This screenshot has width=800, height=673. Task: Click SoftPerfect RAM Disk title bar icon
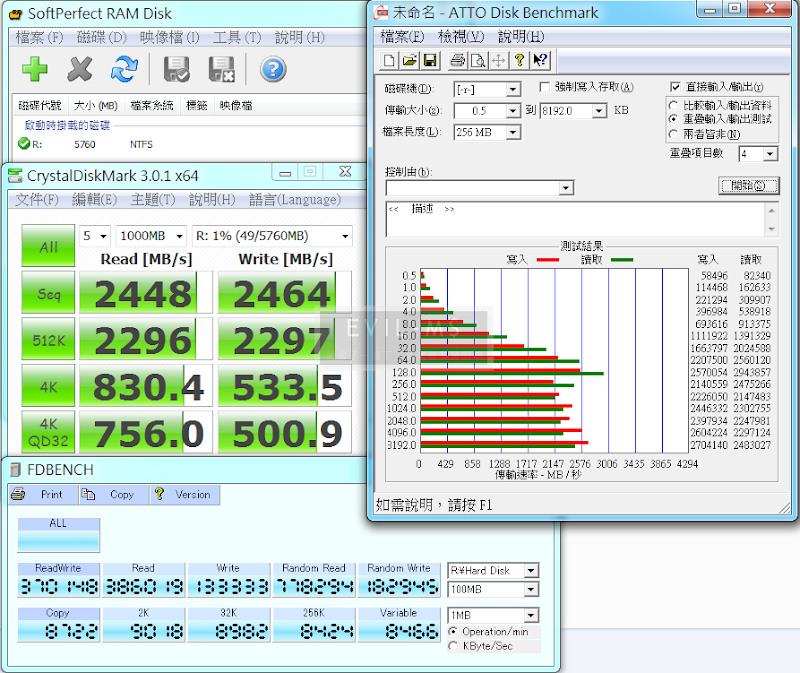[x=16, y=14]
